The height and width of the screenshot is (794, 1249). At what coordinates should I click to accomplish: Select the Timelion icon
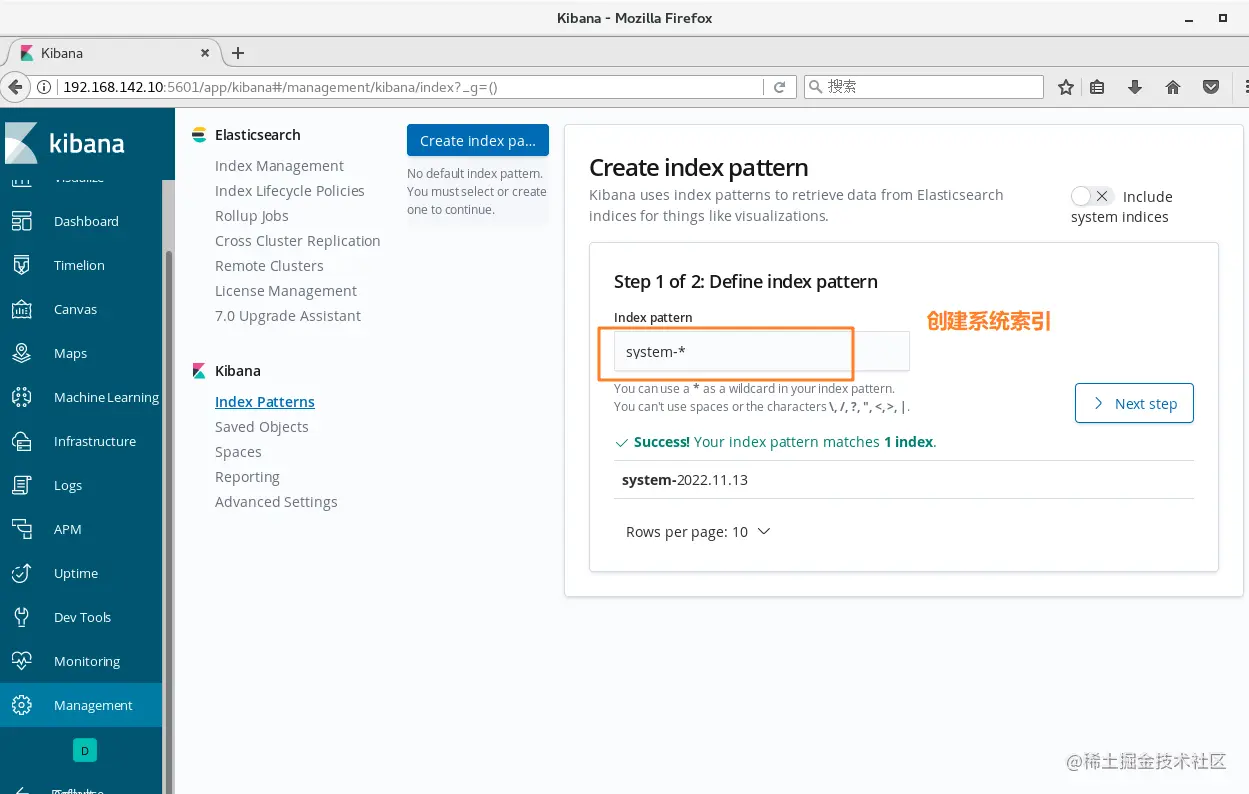[21, 265]
